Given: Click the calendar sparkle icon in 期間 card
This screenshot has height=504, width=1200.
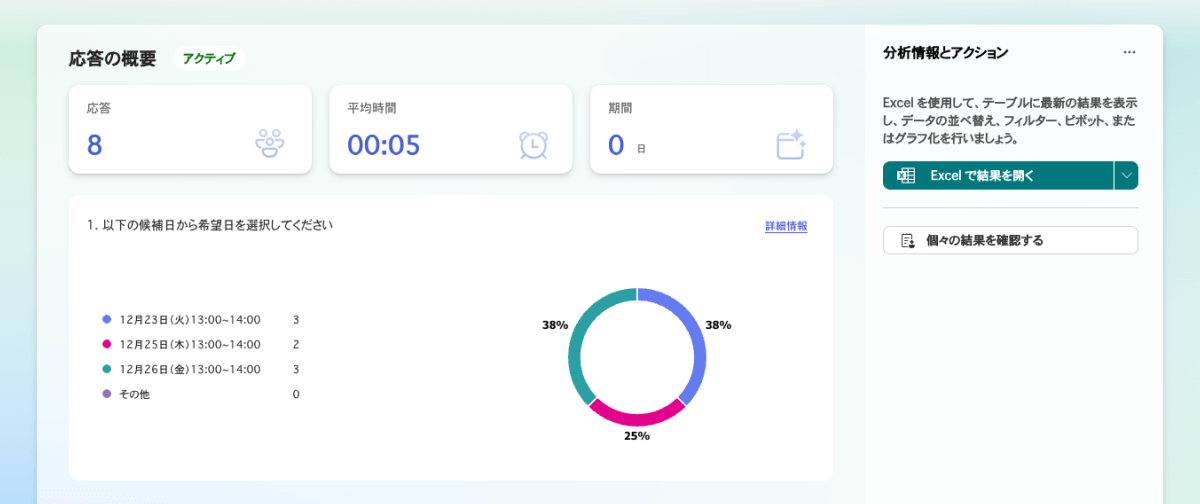Looking at the screenshot, I should (791, 145).
